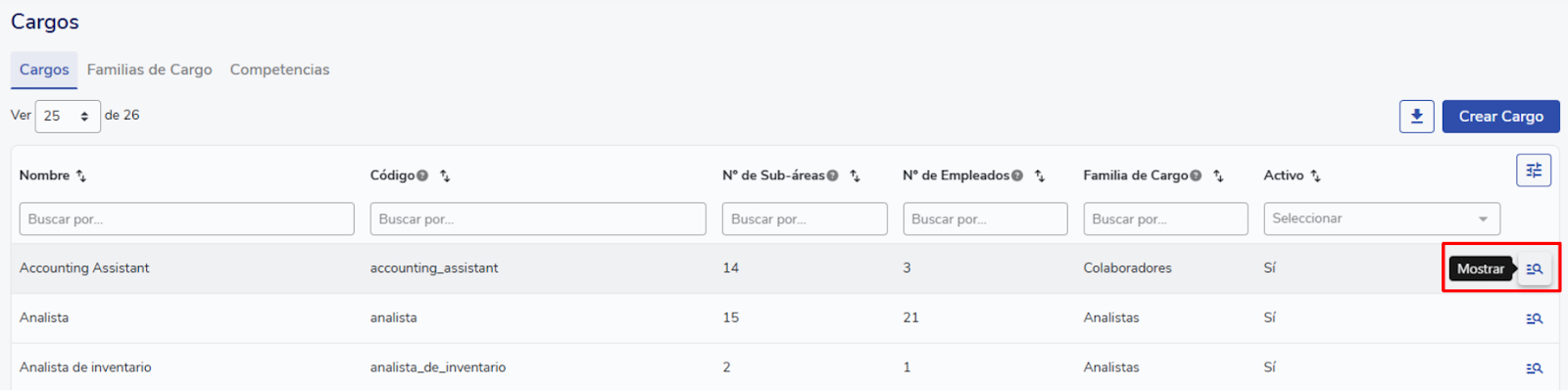1568x391 pixels.
Task: Click the N° de Empleados help icon
Action: (1017, 176)
